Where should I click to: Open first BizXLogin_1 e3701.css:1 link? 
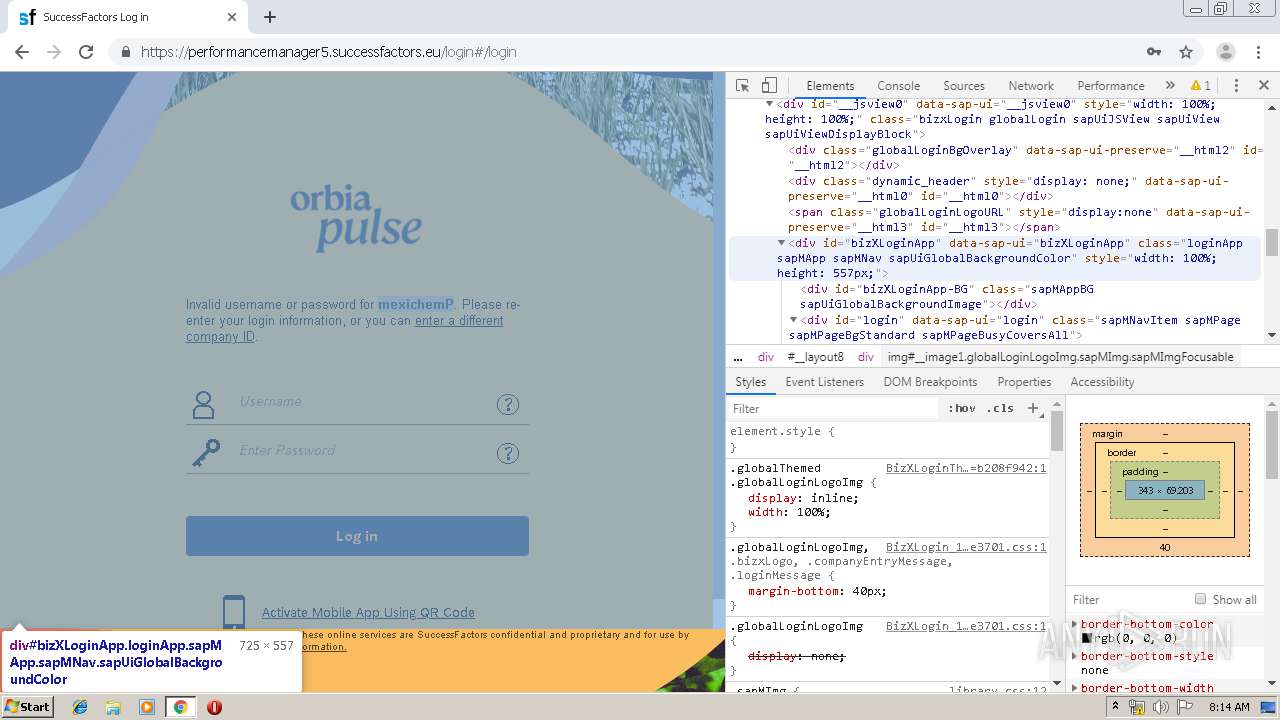point(966,547)
